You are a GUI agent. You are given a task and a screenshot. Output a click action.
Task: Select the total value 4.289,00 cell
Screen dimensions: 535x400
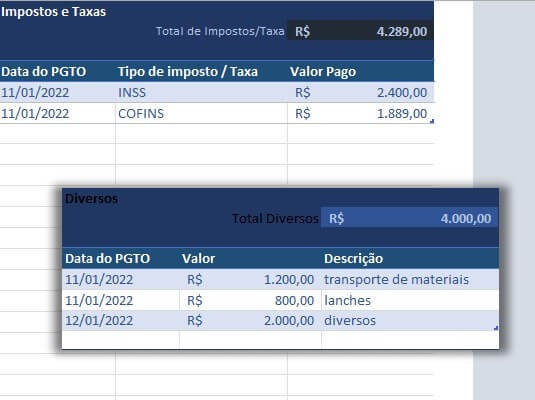point(361,31)
